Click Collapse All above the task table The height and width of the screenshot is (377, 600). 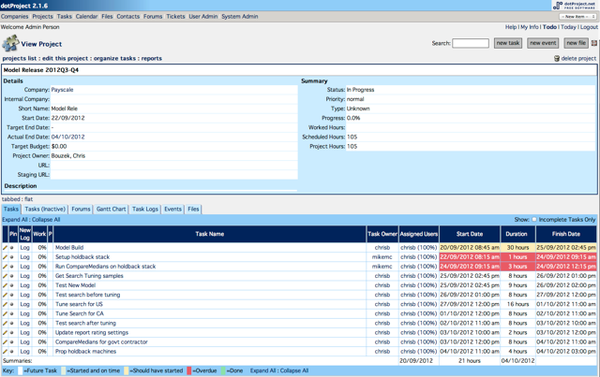[46, 220]
